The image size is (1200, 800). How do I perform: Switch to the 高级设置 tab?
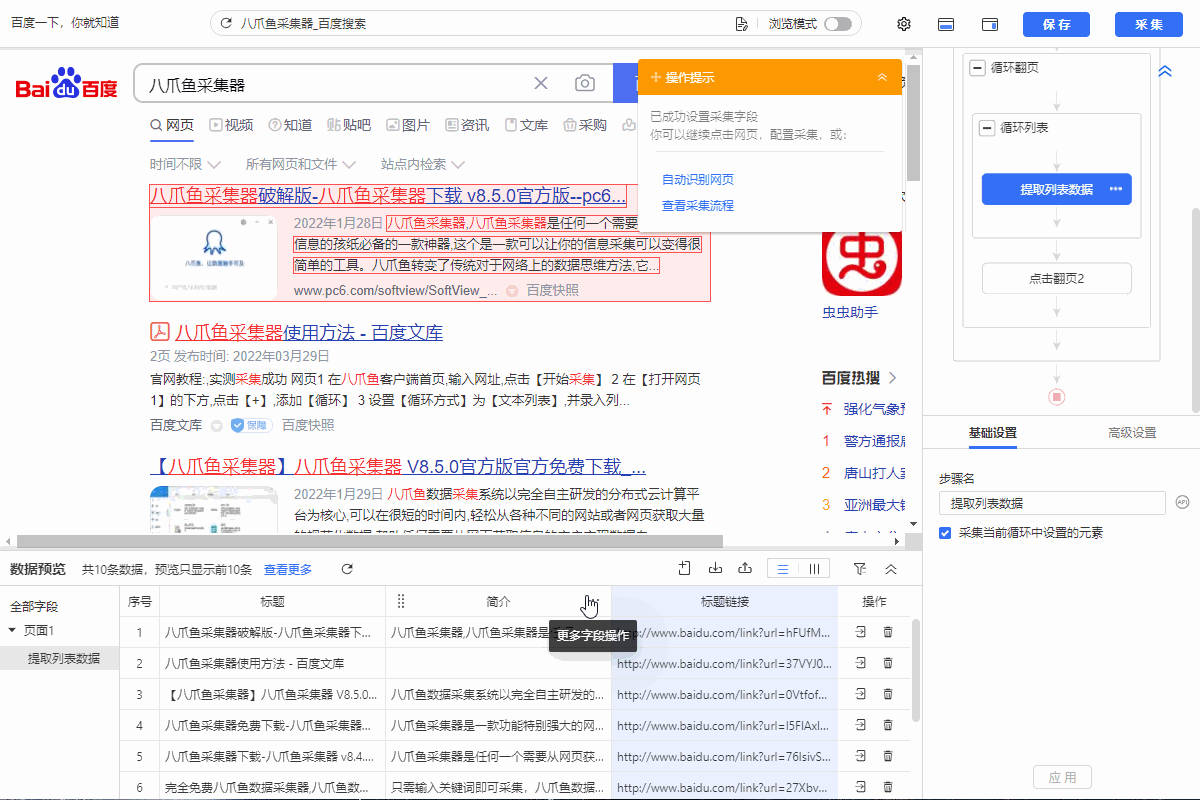pos(1132,433)
